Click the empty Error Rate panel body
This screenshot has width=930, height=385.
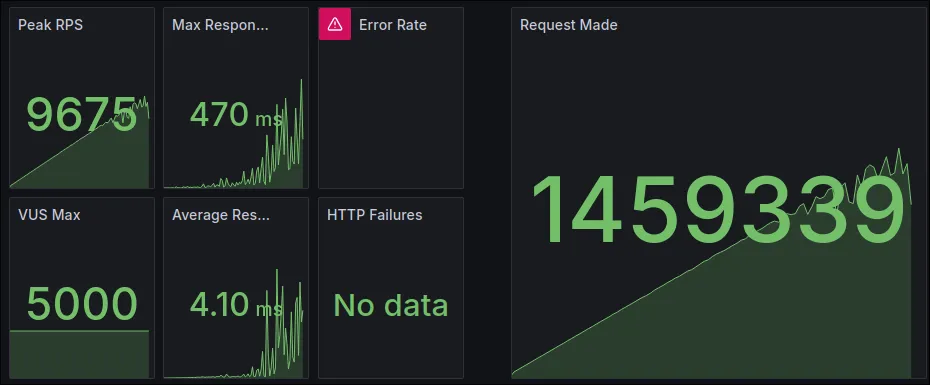pyautogui.click(x=391, y=116)
